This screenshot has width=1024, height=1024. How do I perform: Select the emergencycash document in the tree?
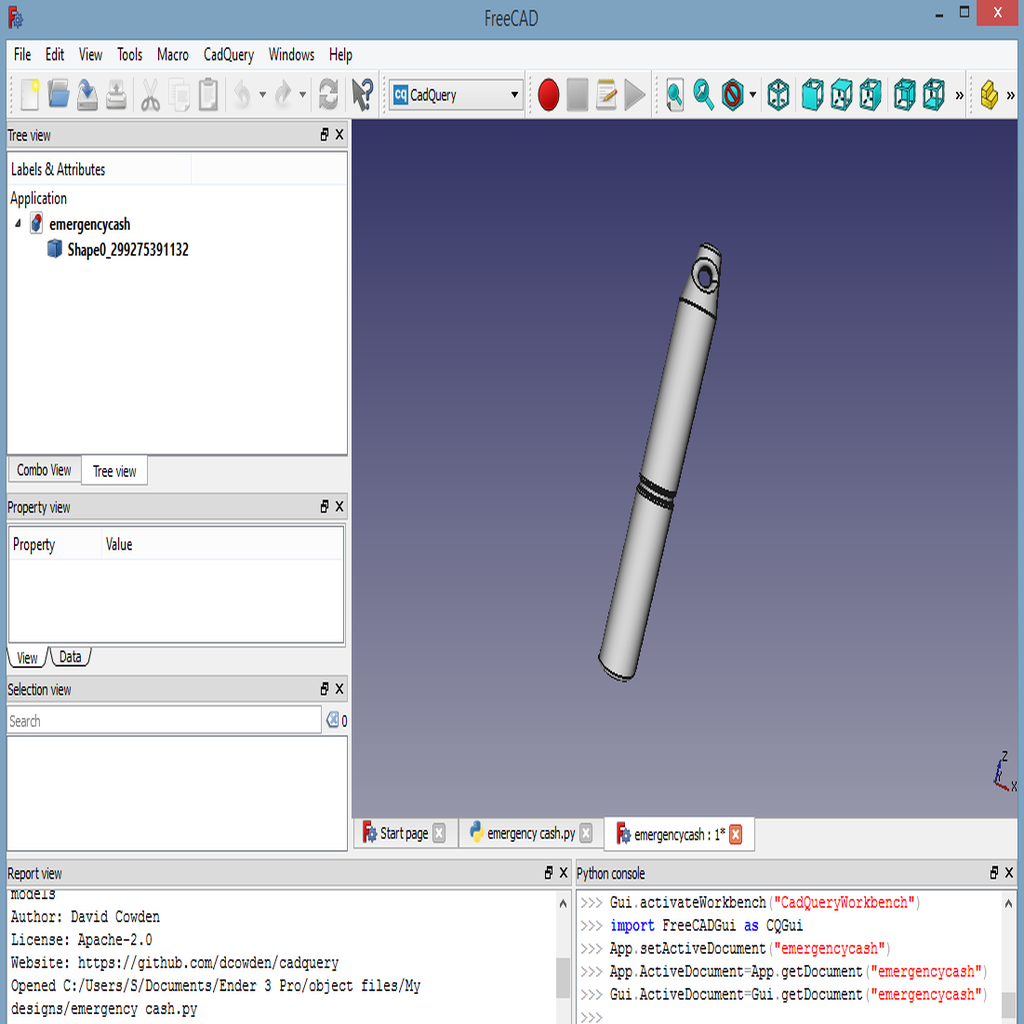(90, 224)
